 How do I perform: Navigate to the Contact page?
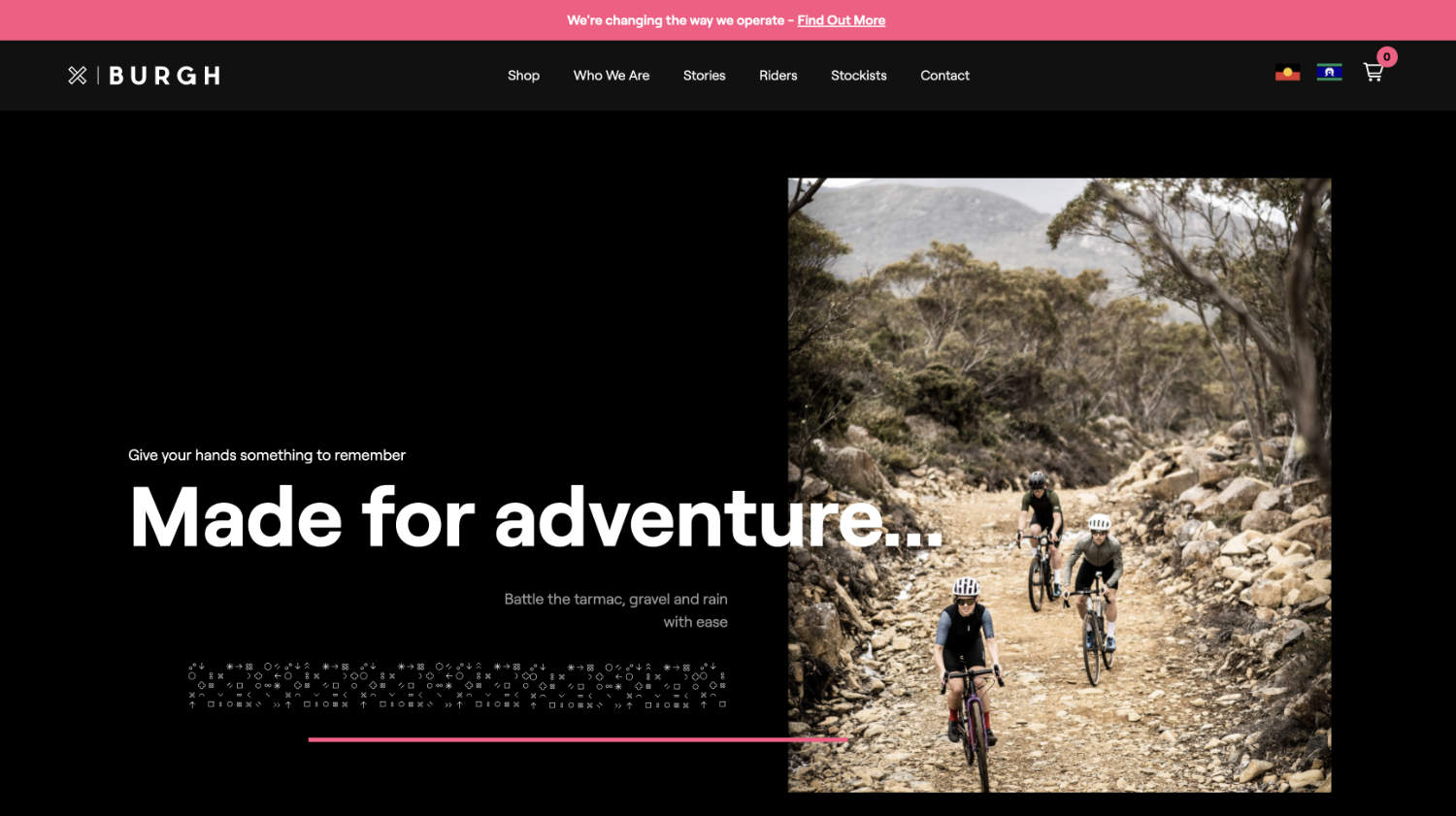point(944,76)
